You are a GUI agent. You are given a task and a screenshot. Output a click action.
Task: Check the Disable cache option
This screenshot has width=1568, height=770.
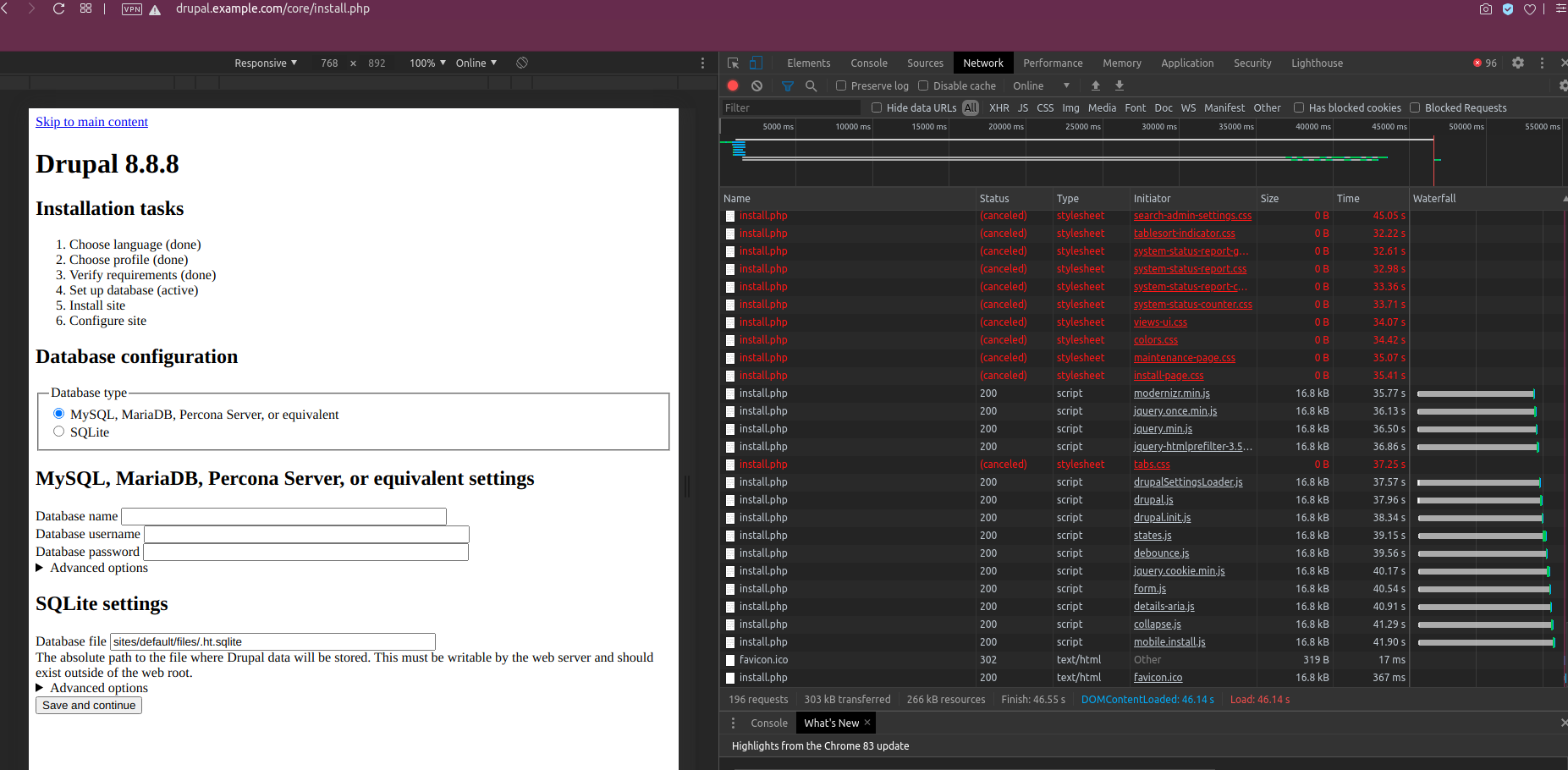[923, 85]
